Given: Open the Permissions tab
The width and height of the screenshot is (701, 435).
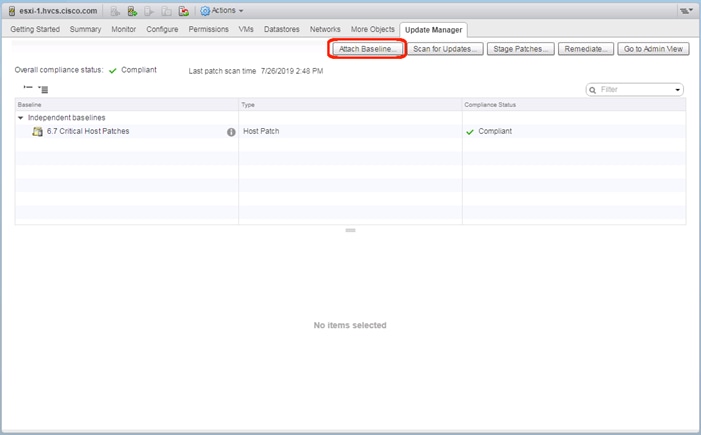Looking at the screenshot, I should [x=208, y=29].
